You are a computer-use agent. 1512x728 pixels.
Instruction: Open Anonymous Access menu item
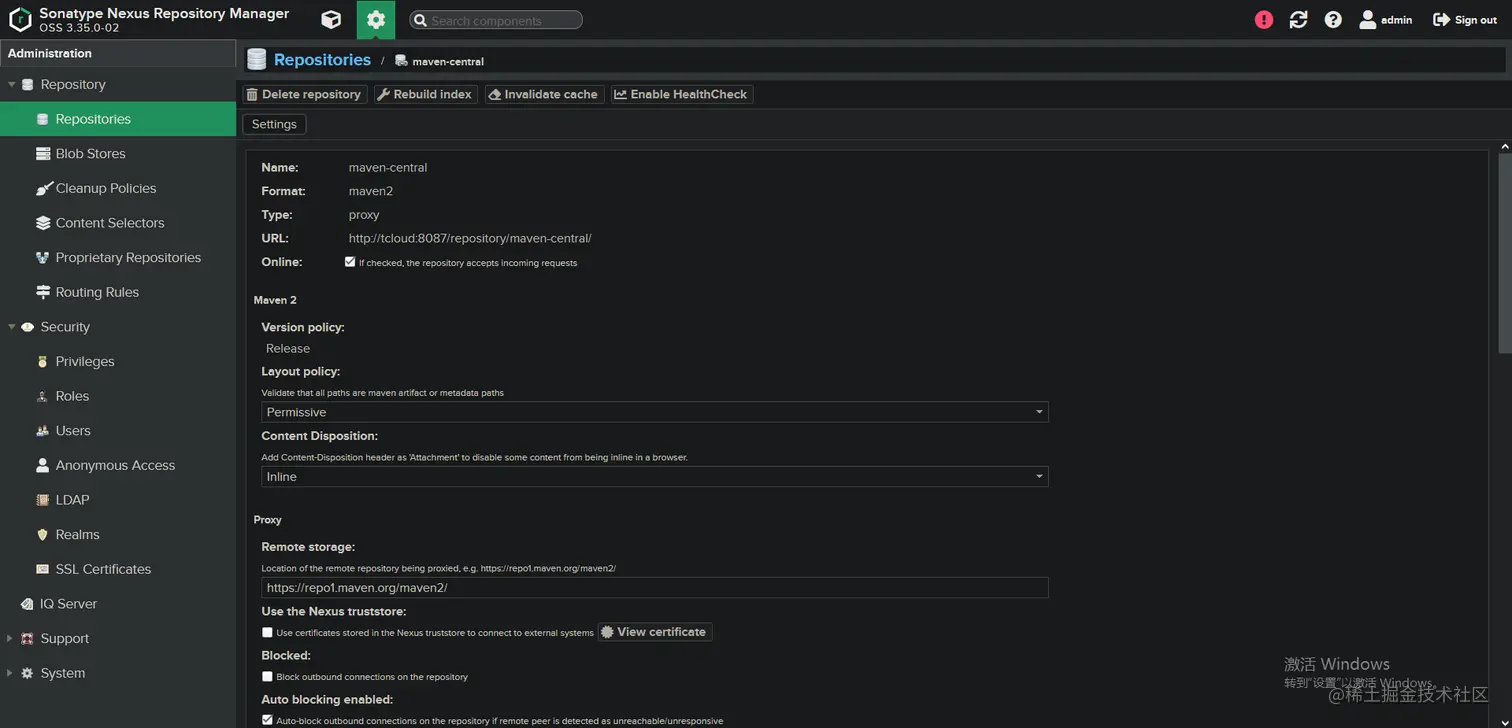(x=118, y=465)
